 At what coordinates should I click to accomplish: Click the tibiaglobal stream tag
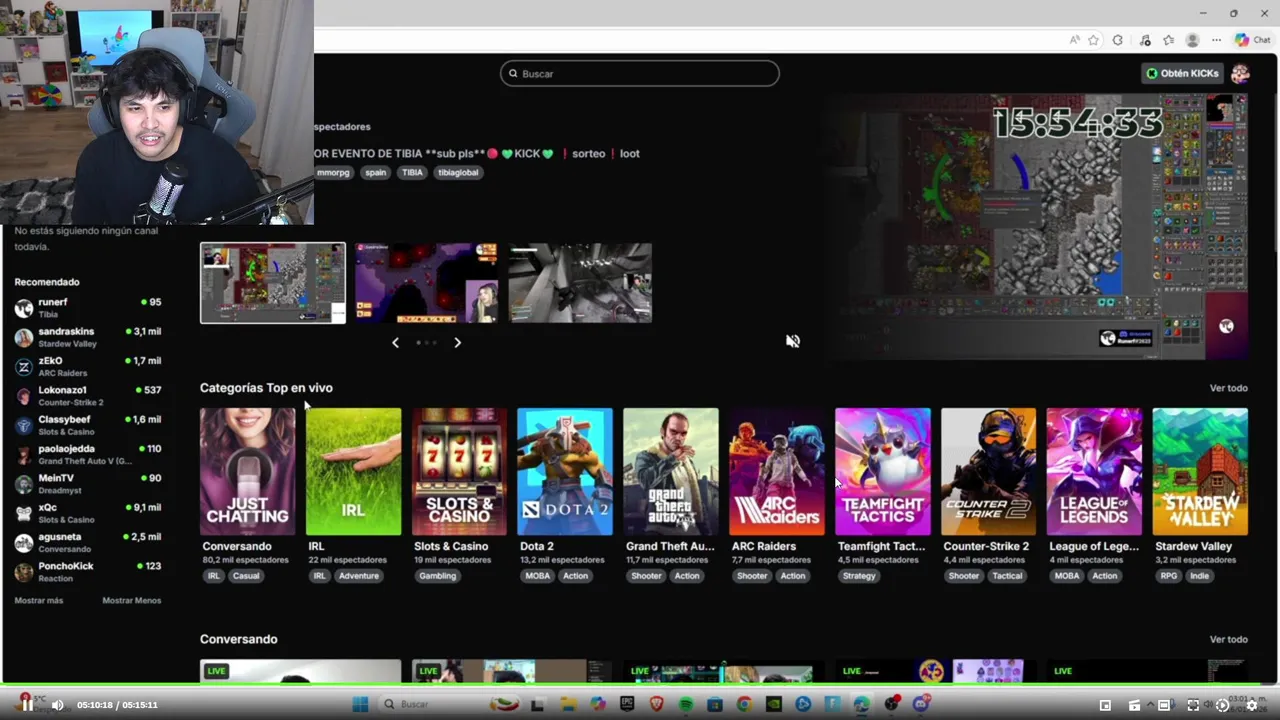coord(458,172)
